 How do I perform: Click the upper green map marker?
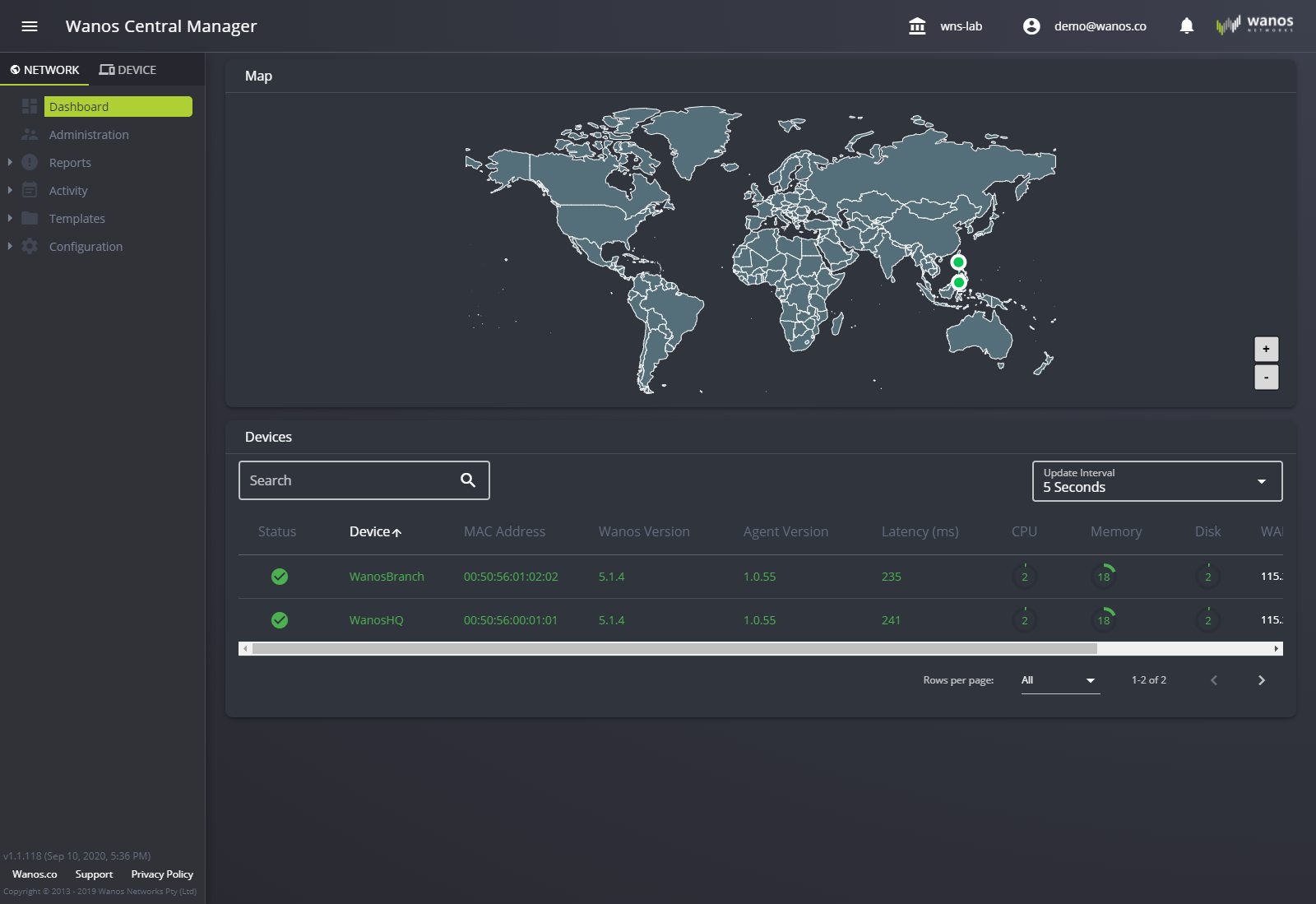coord(958,262)
